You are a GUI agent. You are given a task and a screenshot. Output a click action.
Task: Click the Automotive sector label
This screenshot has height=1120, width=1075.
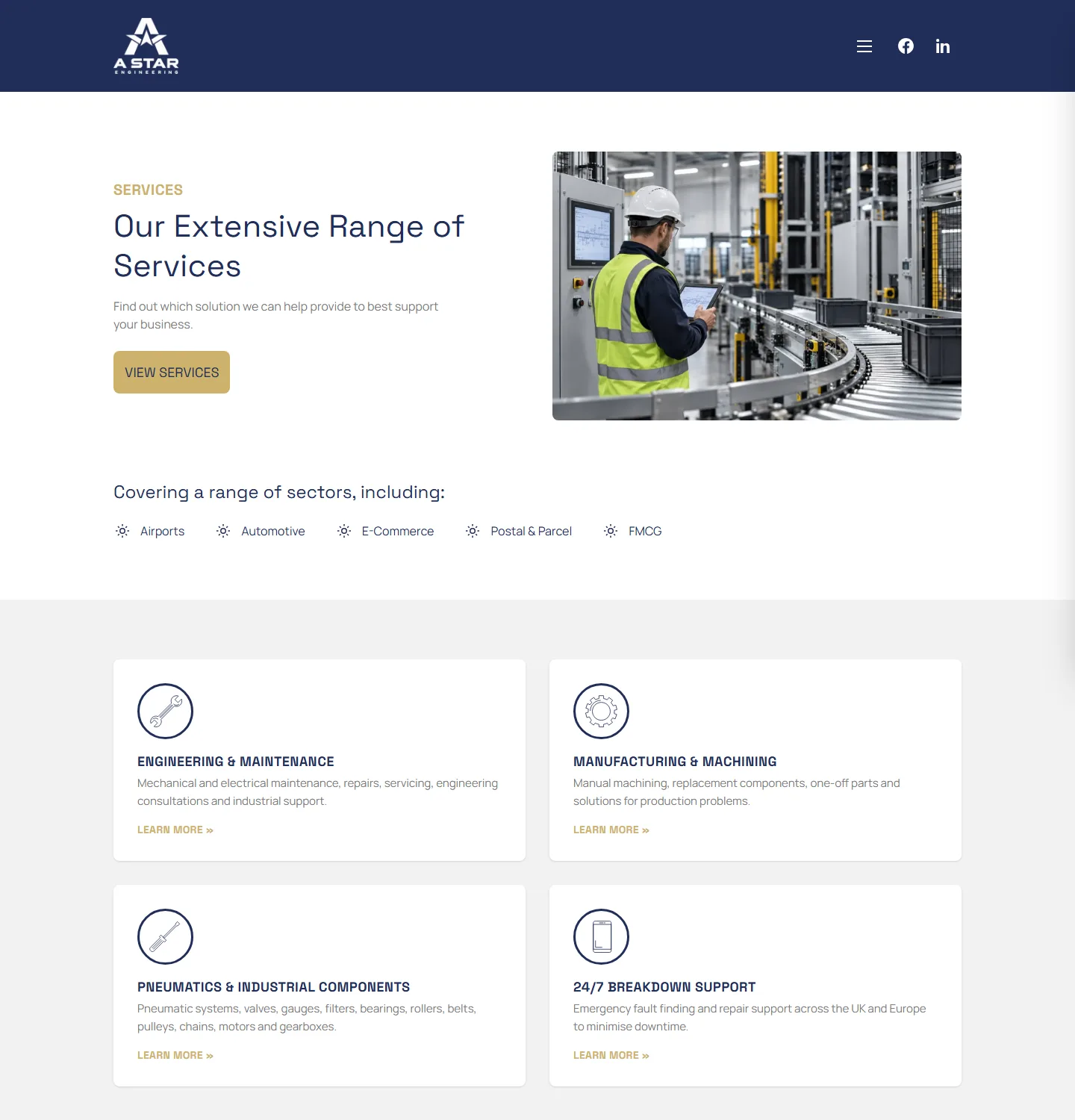273,531
